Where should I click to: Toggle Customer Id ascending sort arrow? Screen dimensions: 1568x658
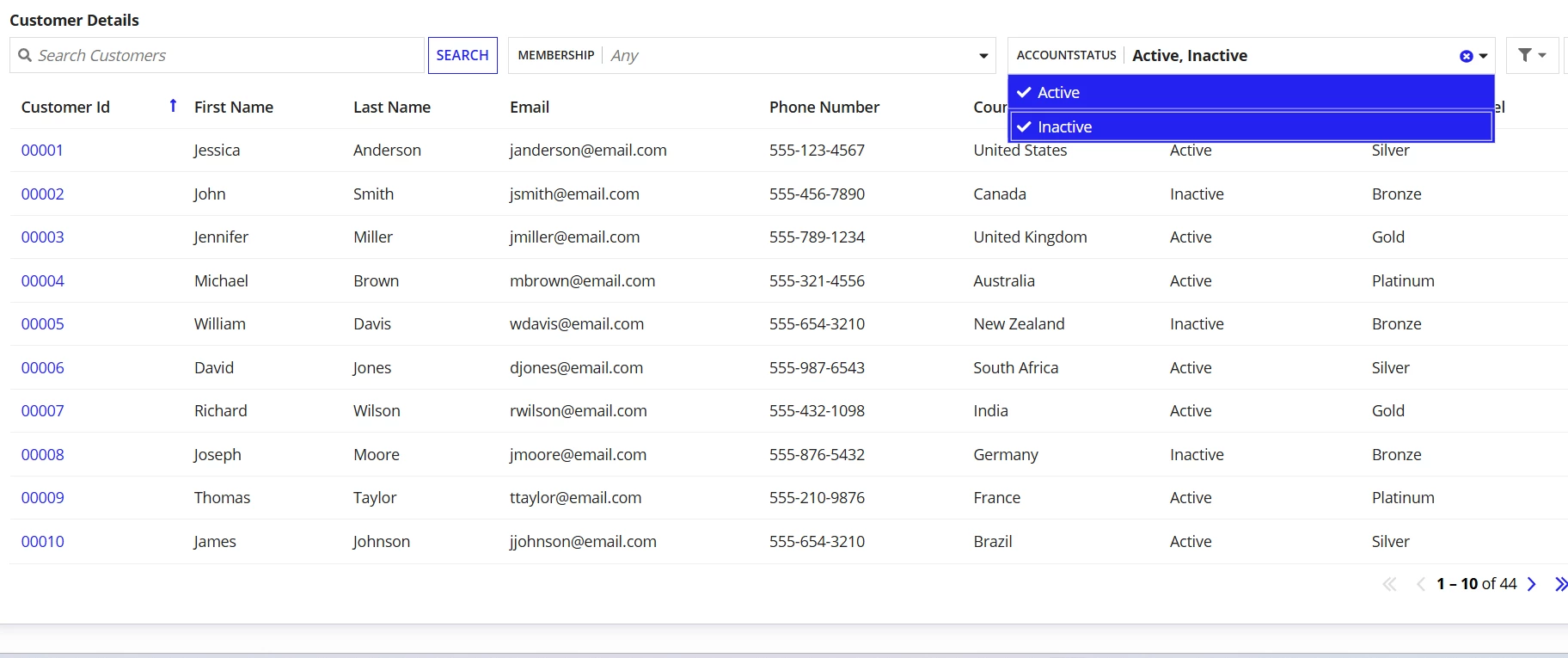tap(173, 106)
